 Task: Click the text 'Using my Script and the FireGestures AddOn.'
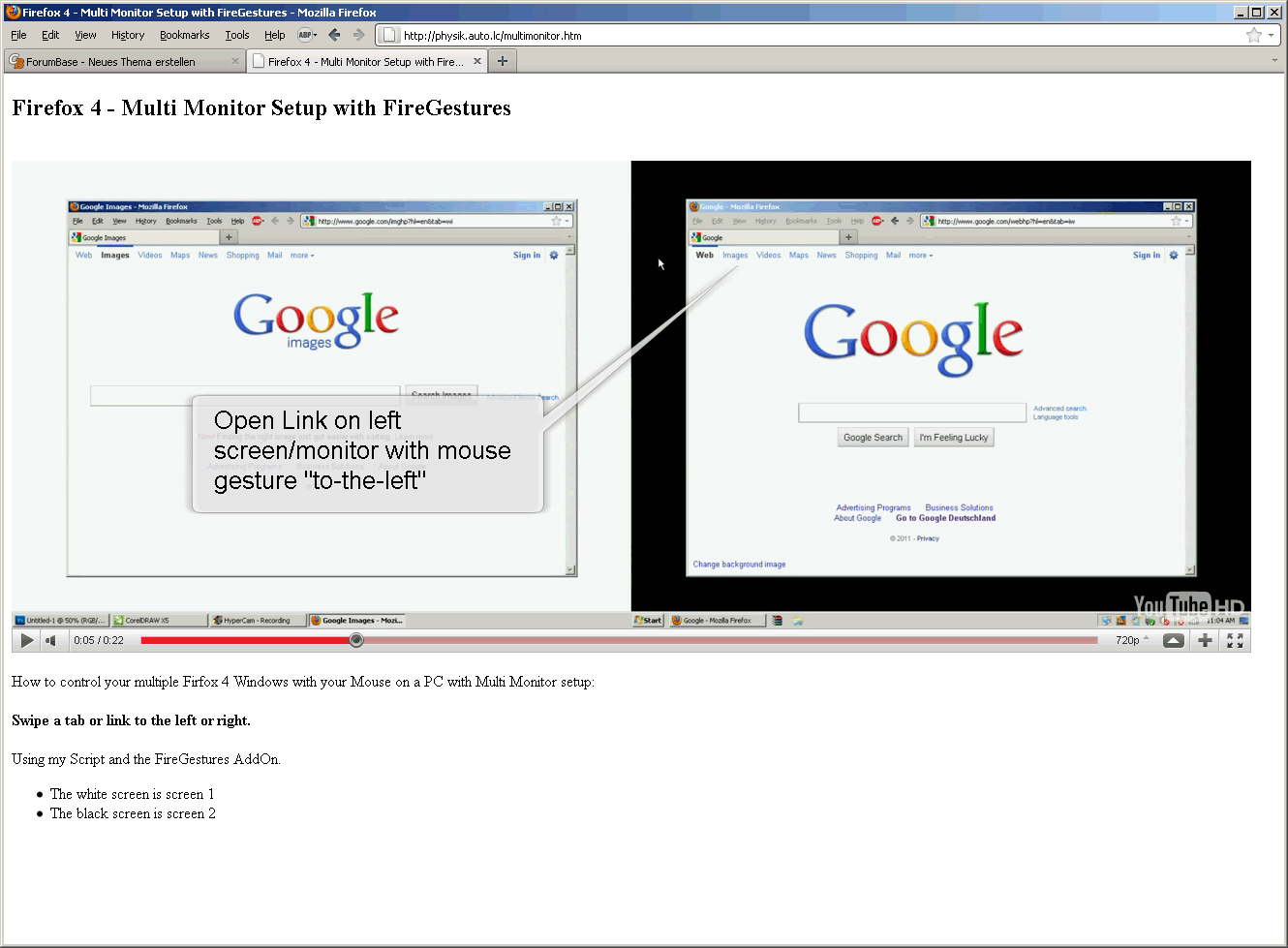[146, 759]
